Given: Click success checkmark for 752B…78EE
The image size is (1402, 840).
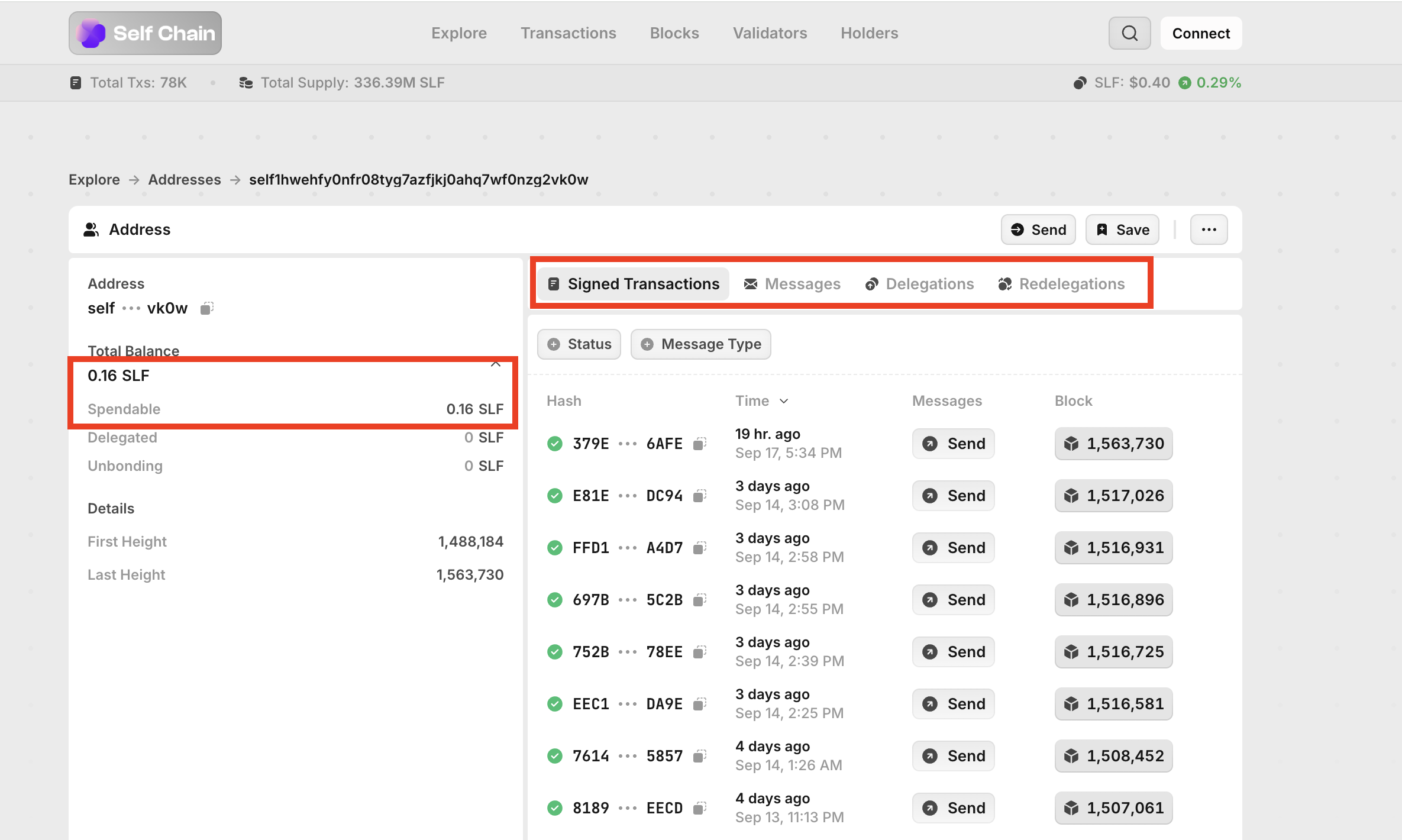Looking at the screenshot, I should pyautogui.click(x=554, y=652).
